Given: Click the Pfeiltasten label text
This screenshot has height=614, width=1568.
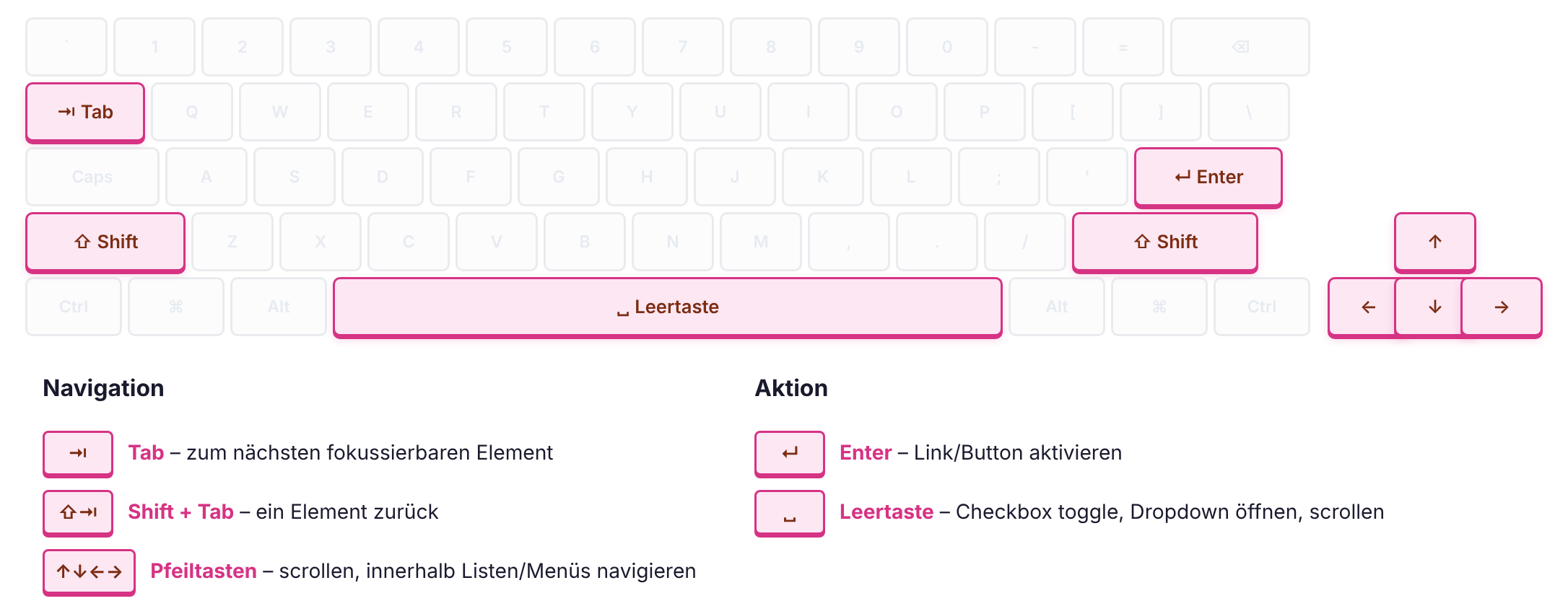Looking at the screenshot, I should tap(204, 571).
